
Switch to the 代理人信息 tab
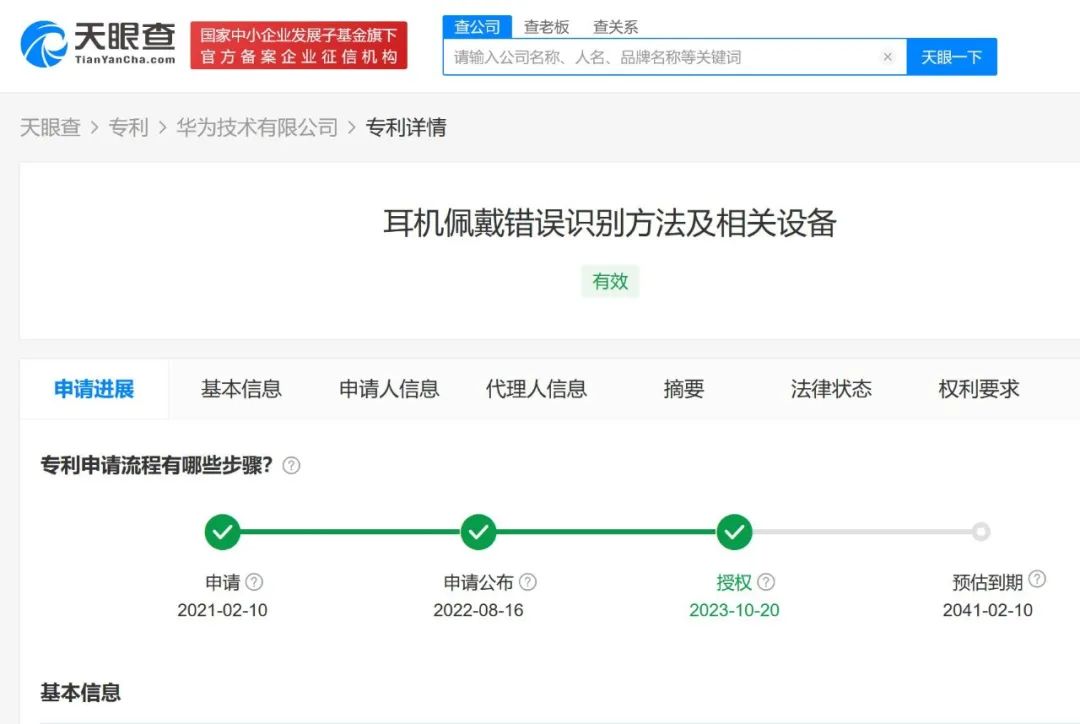click(x=536, y=389)
